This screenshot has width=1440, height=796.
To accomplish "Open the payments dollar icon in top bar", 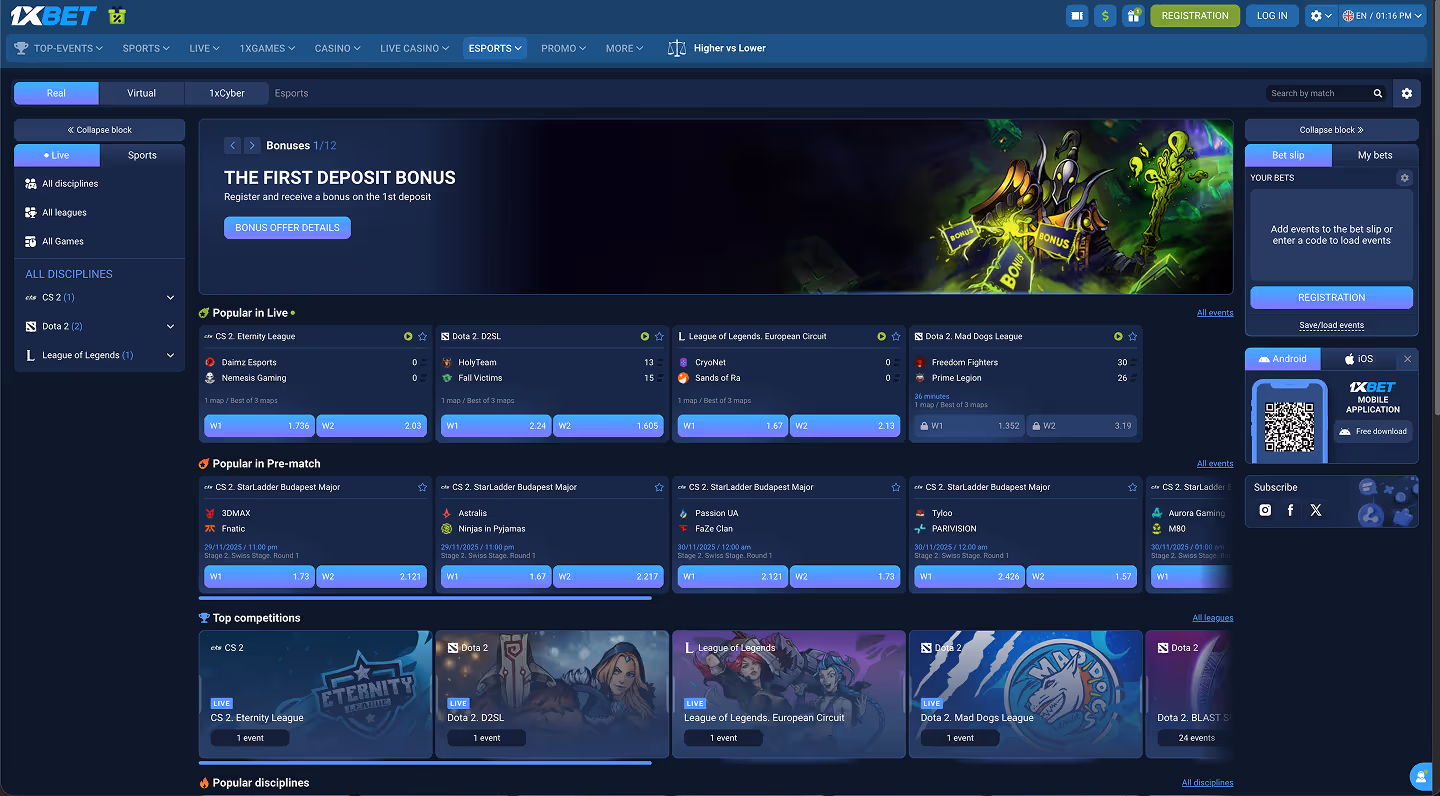I will tap(1105, 15).
